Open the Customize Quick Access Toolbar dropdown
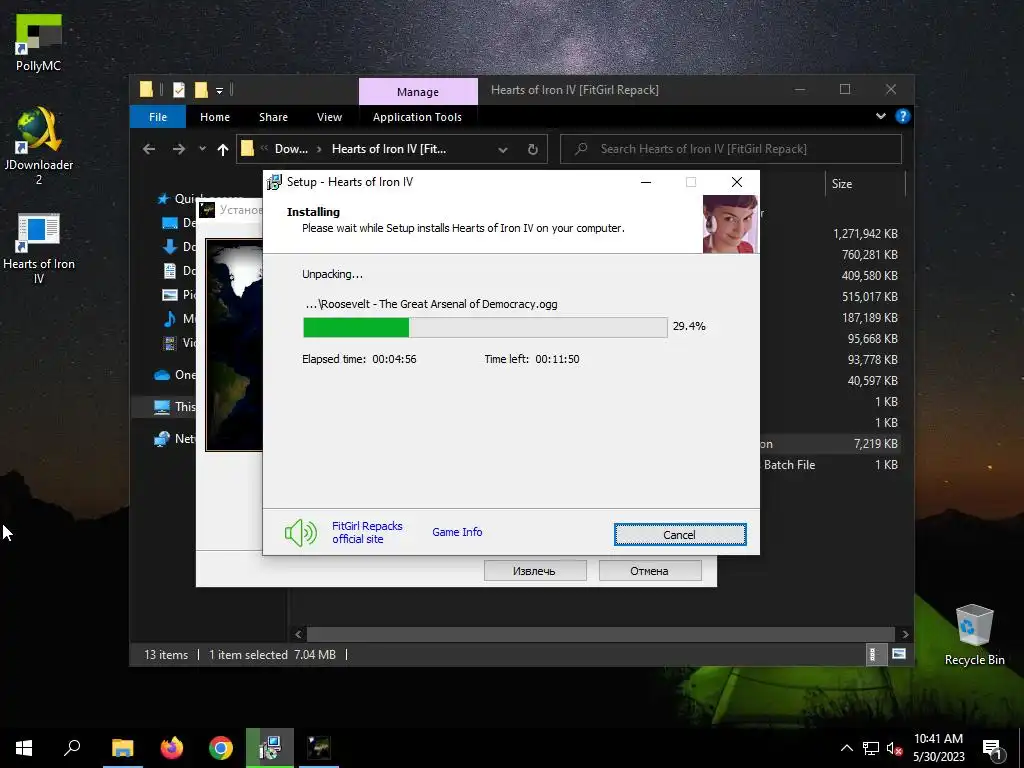Screen dimensions: 1024x768 pyautogui.click(x=219, y=90)
